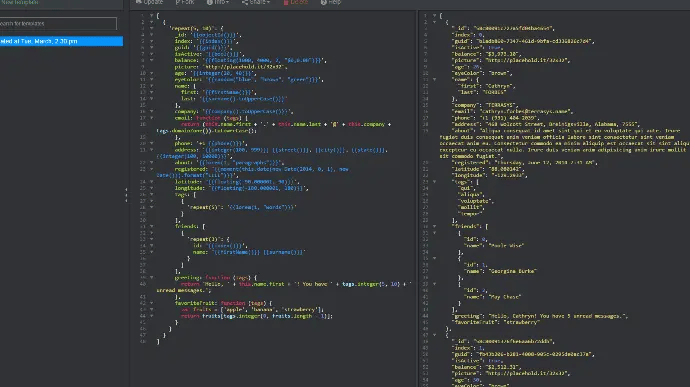
Task: Click the fruits array 'apple' line
Action: [x=253, y=310]
